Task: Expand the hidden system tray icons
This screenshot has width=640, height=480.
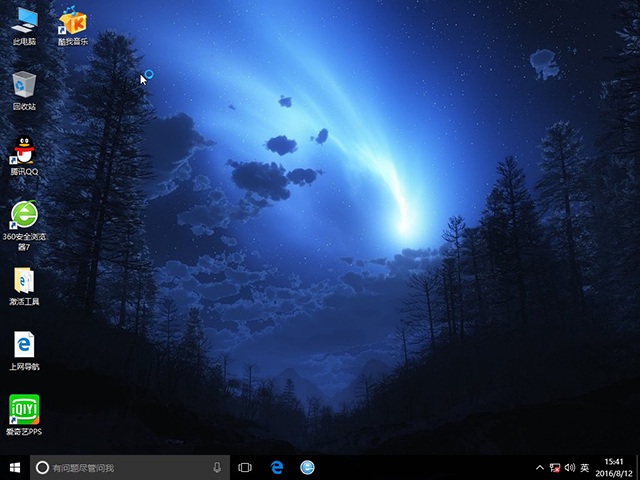Action: click(540, 467)
